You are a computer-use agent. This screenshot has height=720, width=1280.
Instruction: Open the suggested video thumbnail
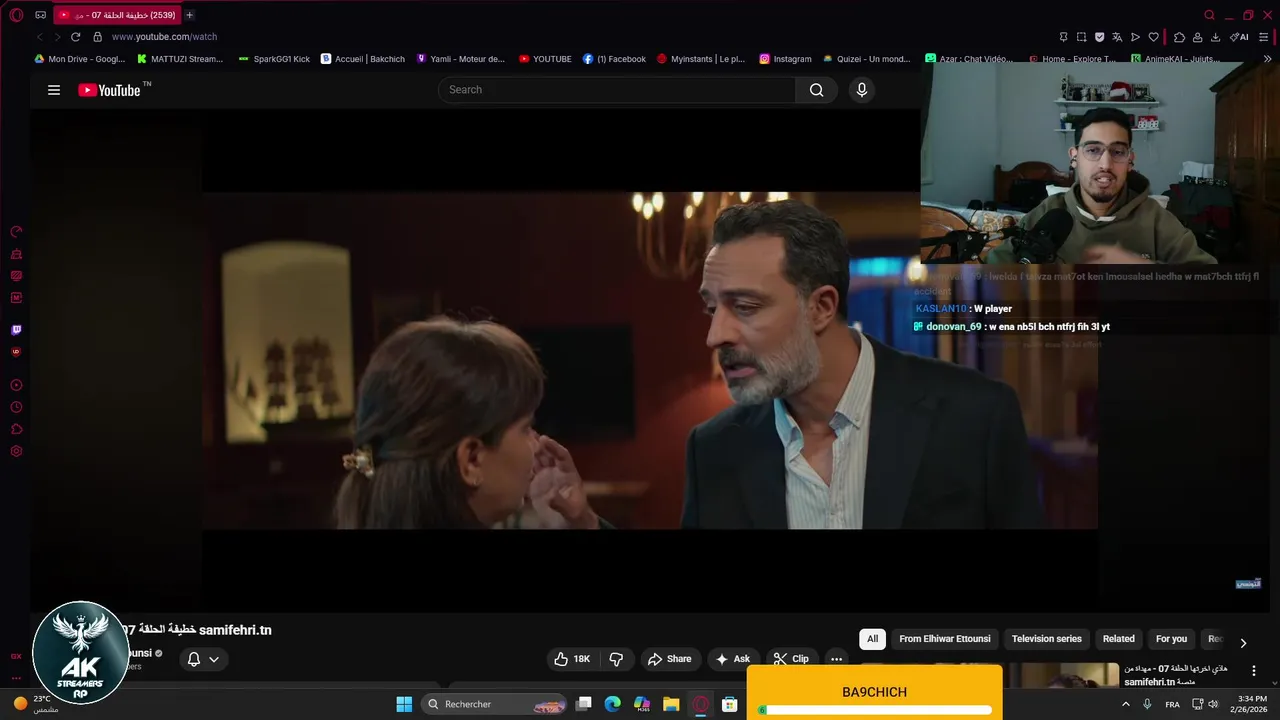tap(1062, 675)
